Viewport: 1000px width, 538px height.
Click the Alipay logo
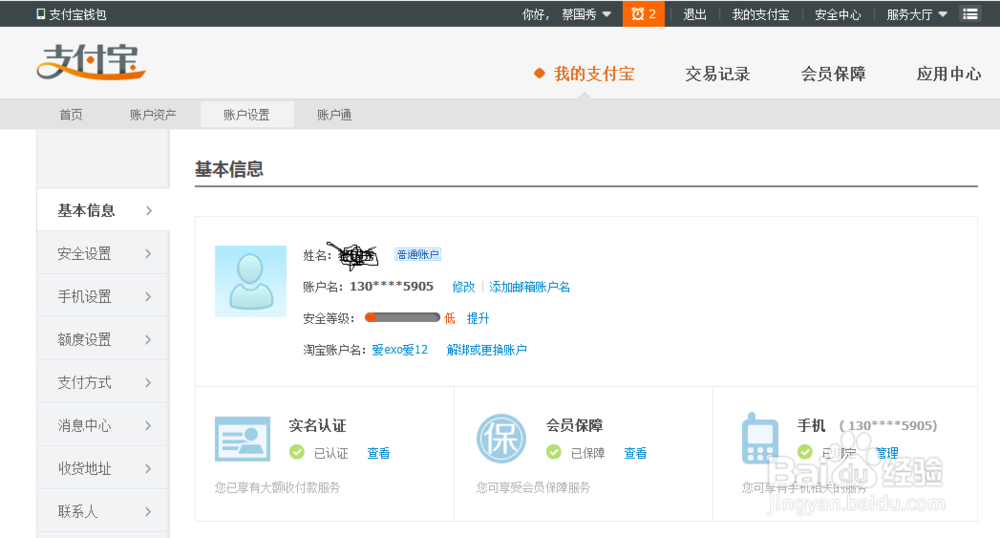[91, 62]
